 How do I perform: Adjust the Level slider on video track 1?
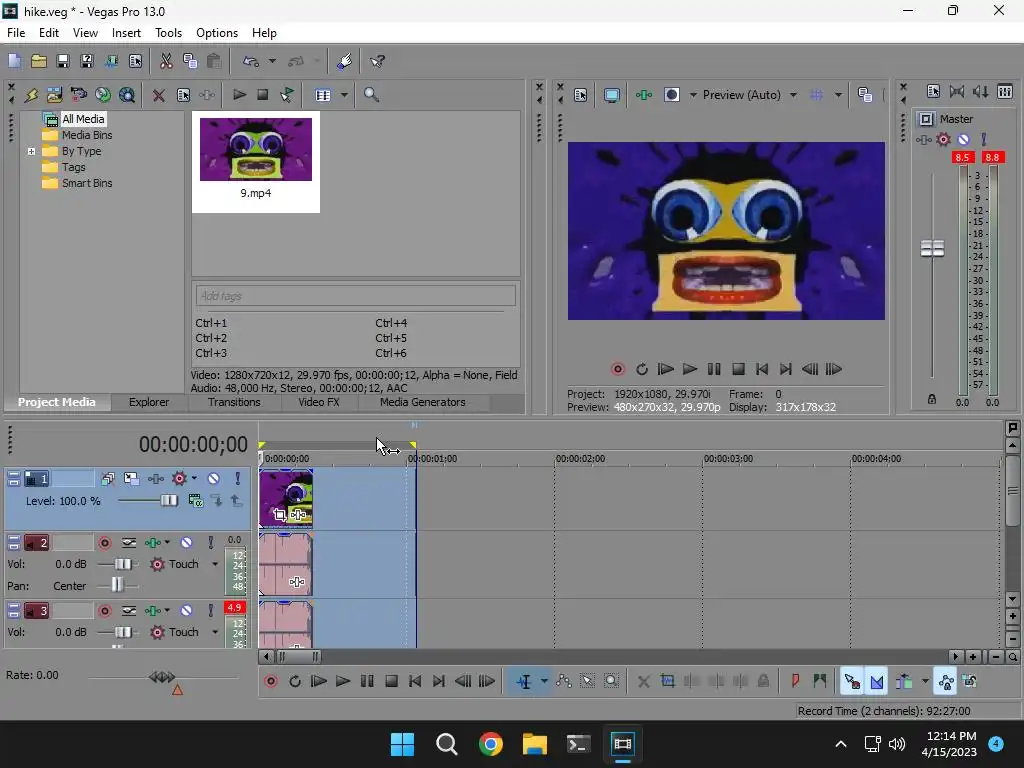tap(168, 500)
